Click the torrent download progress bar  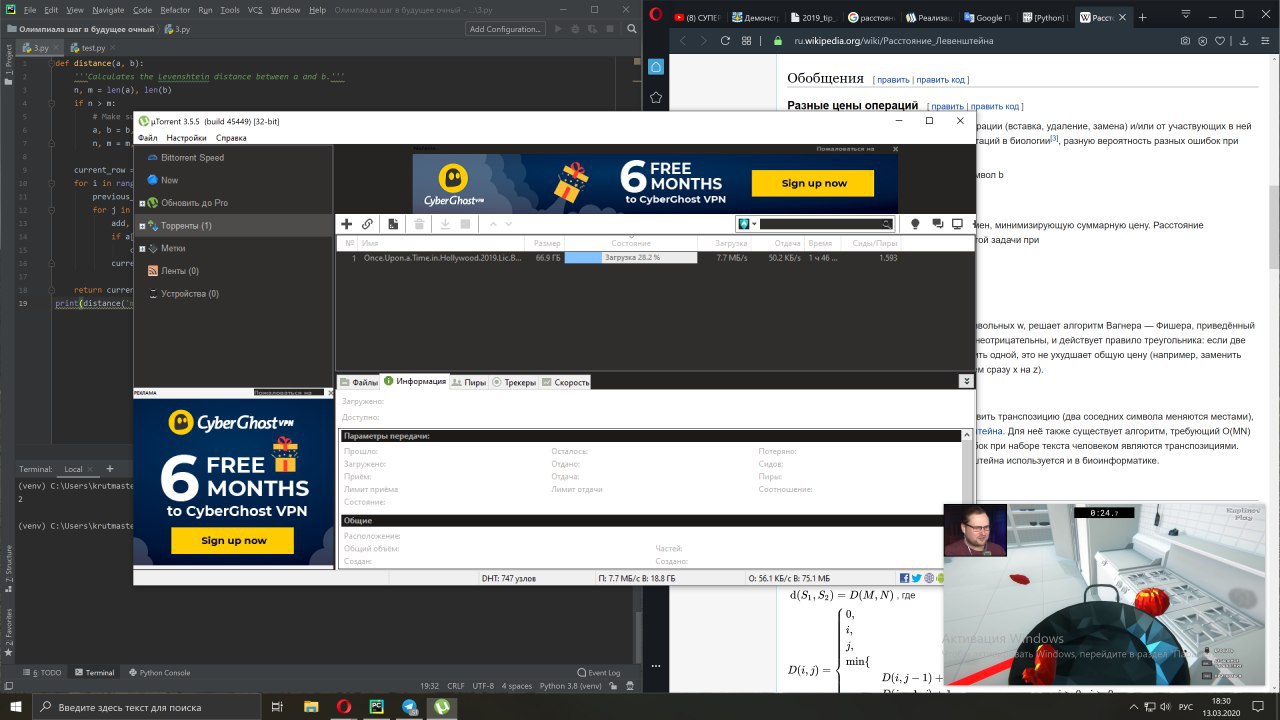[630, 258]
